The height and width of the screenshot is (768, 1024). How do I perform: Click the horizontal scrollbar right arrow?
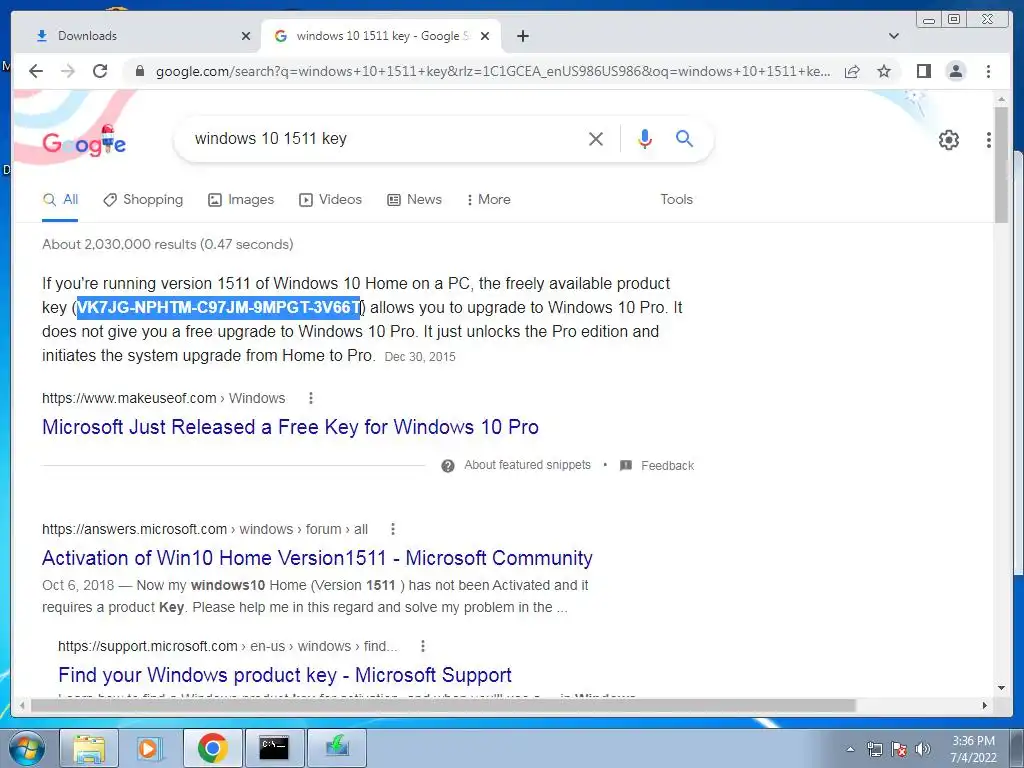tap(985, 705)
